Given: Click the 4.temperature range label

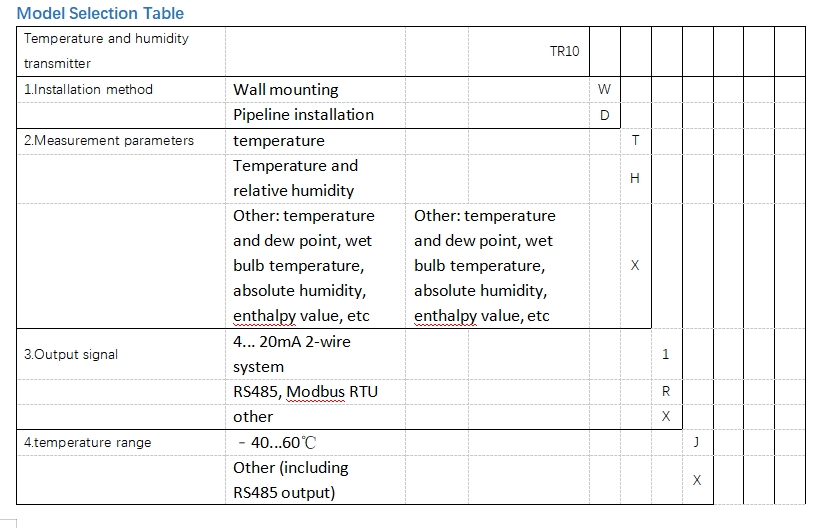Looking at the screenshot, I should pos(87,442).
